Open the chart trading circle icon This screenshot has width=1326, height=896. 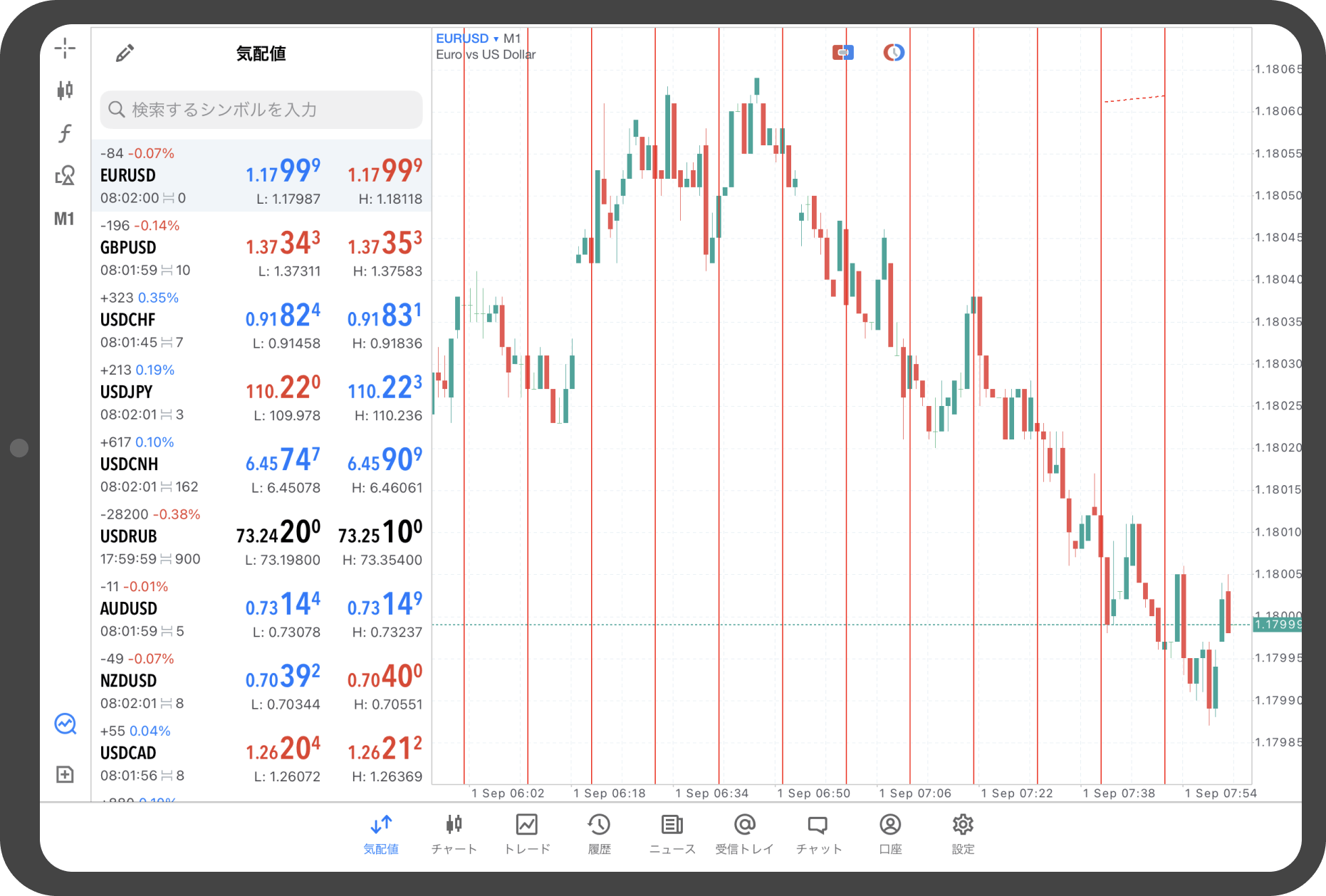(x=65, y=724)
